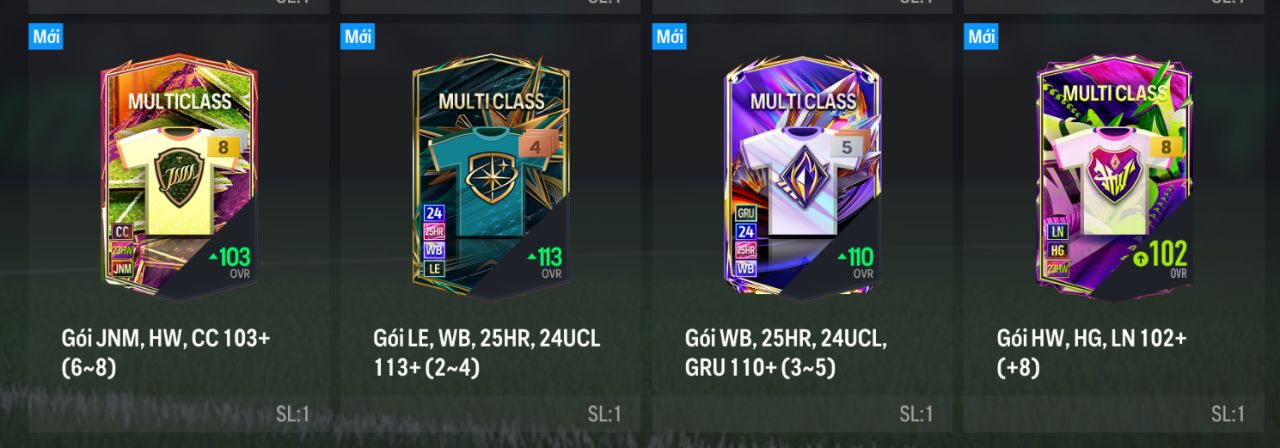Viewport: 1280px width, 448px height.
Task: Click the number 5 badge on purple card
Action: point(848,148)
